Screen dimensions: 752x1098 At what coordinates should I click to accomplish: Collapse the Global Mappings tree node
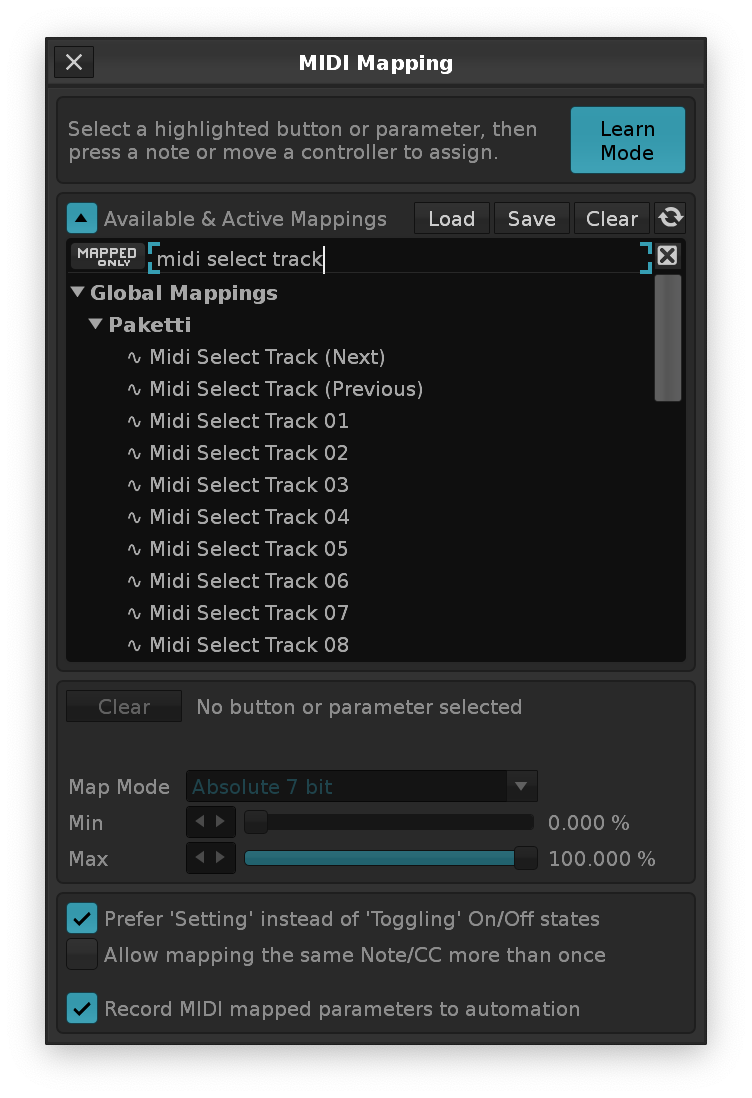(x=77, y=293)
